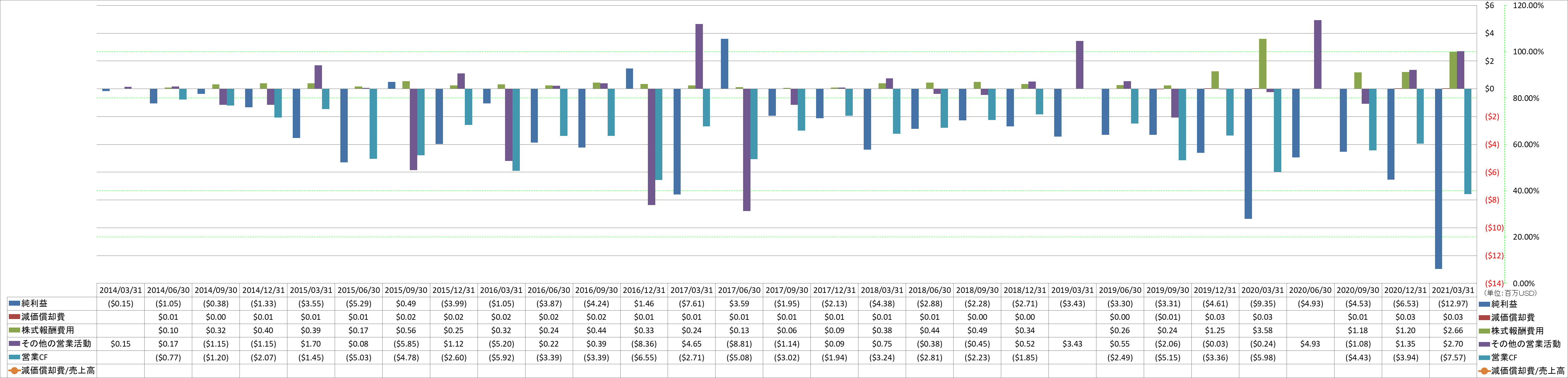Click the 減価償却費 row label in the data table
Viewport: 1568px width, 378px height.
tap(43, 317)
